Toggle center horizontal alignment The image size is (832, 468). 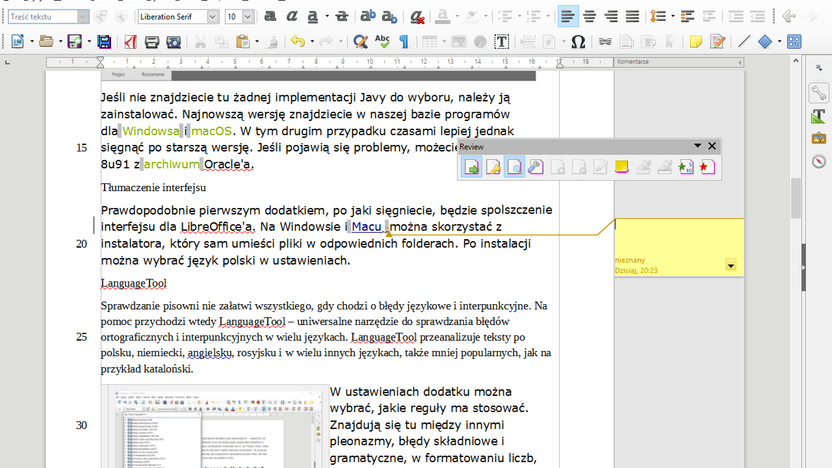click(x=590, y=16)
